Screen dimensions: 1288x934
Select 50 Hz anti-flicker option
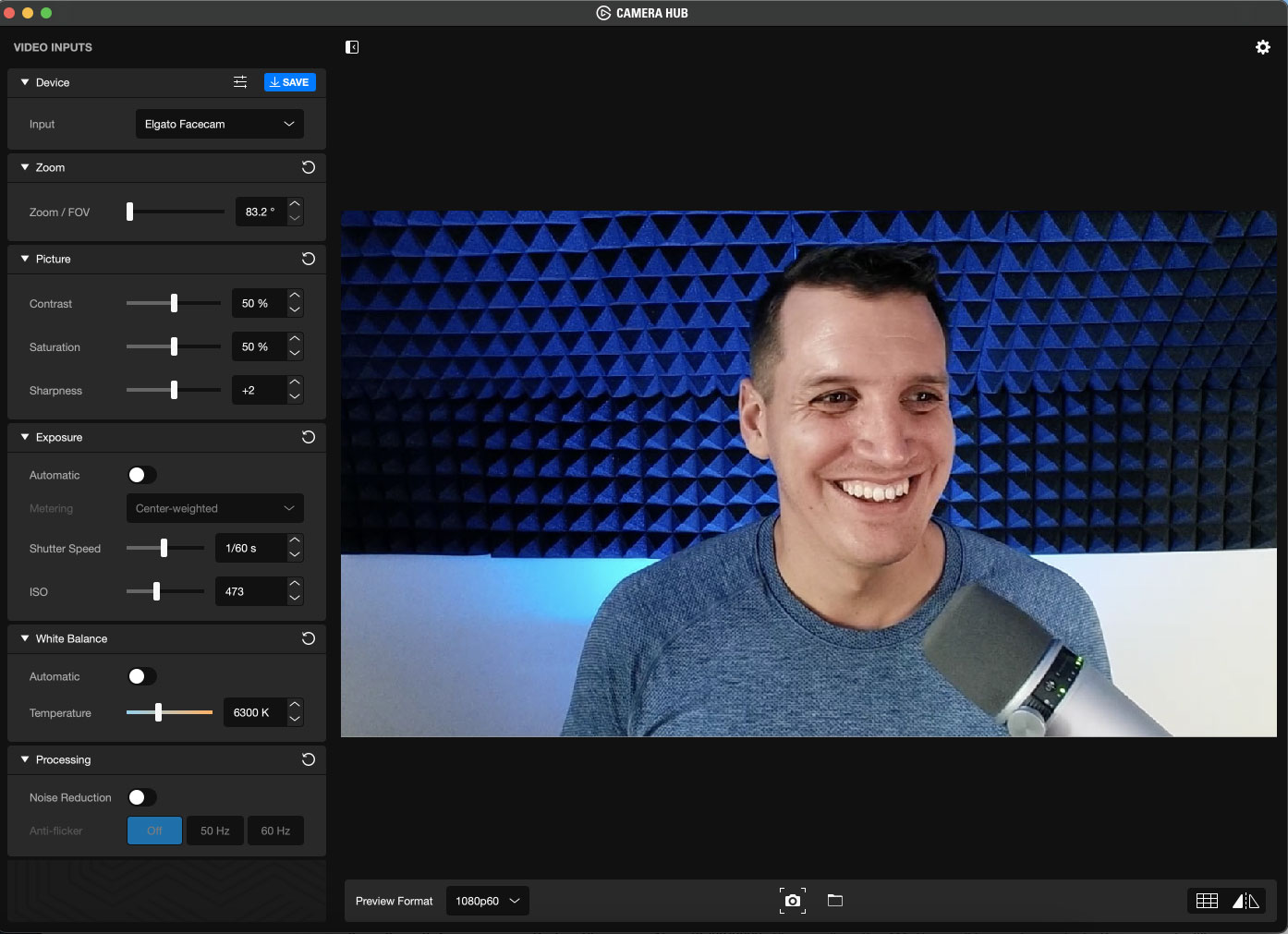point(214,831)
